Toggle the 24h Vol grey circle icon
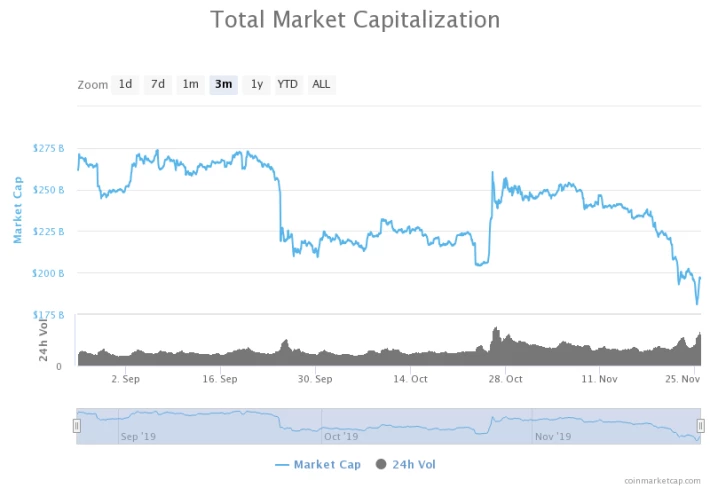The height and width of the screenshot is (488, 710). [381, 464]
